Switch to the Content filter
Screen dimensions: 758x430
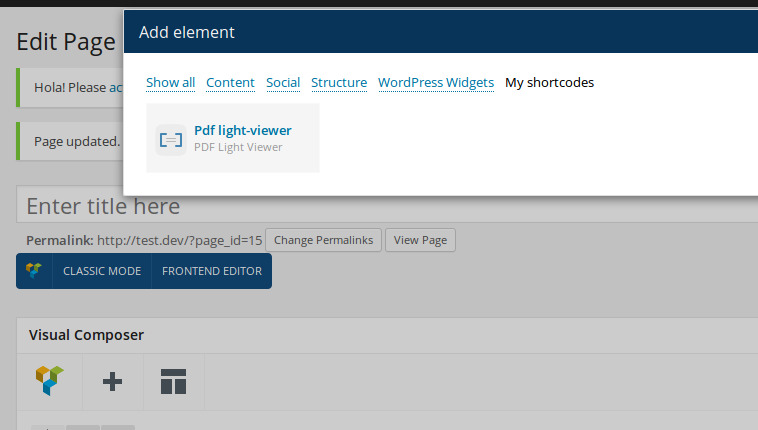pos(230,83)
